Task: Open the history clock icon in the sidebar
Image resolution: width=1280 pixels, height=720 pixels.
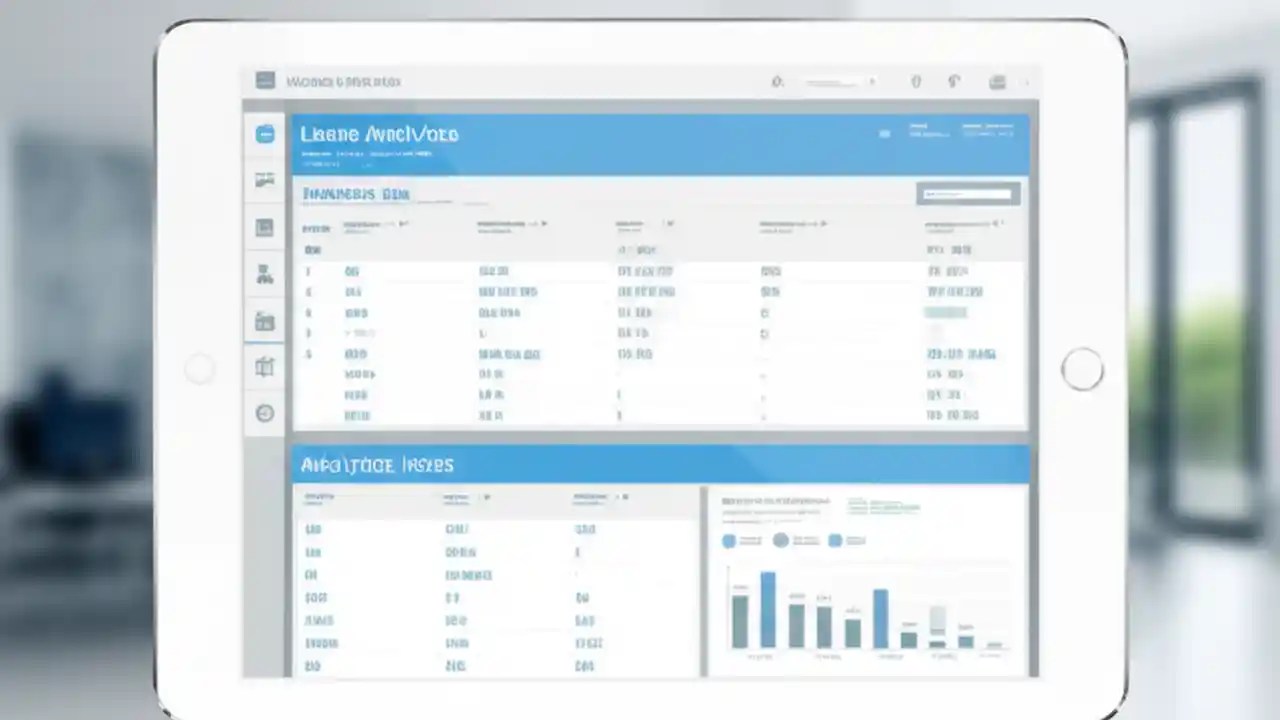Action: pos(264,412)
